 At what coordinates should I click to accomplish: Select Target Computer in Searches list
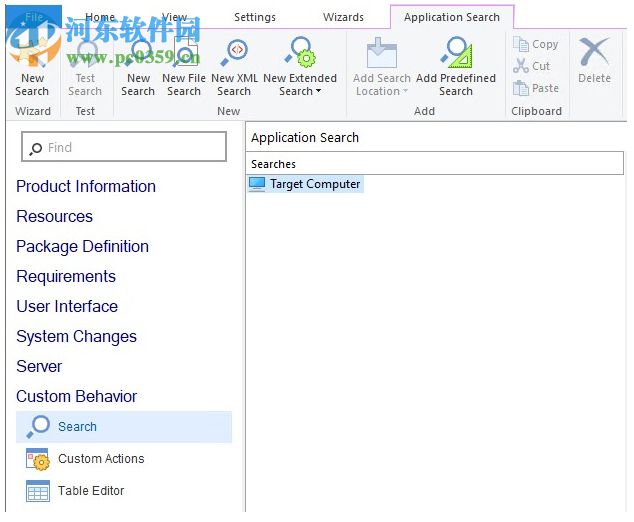point(306,184)
